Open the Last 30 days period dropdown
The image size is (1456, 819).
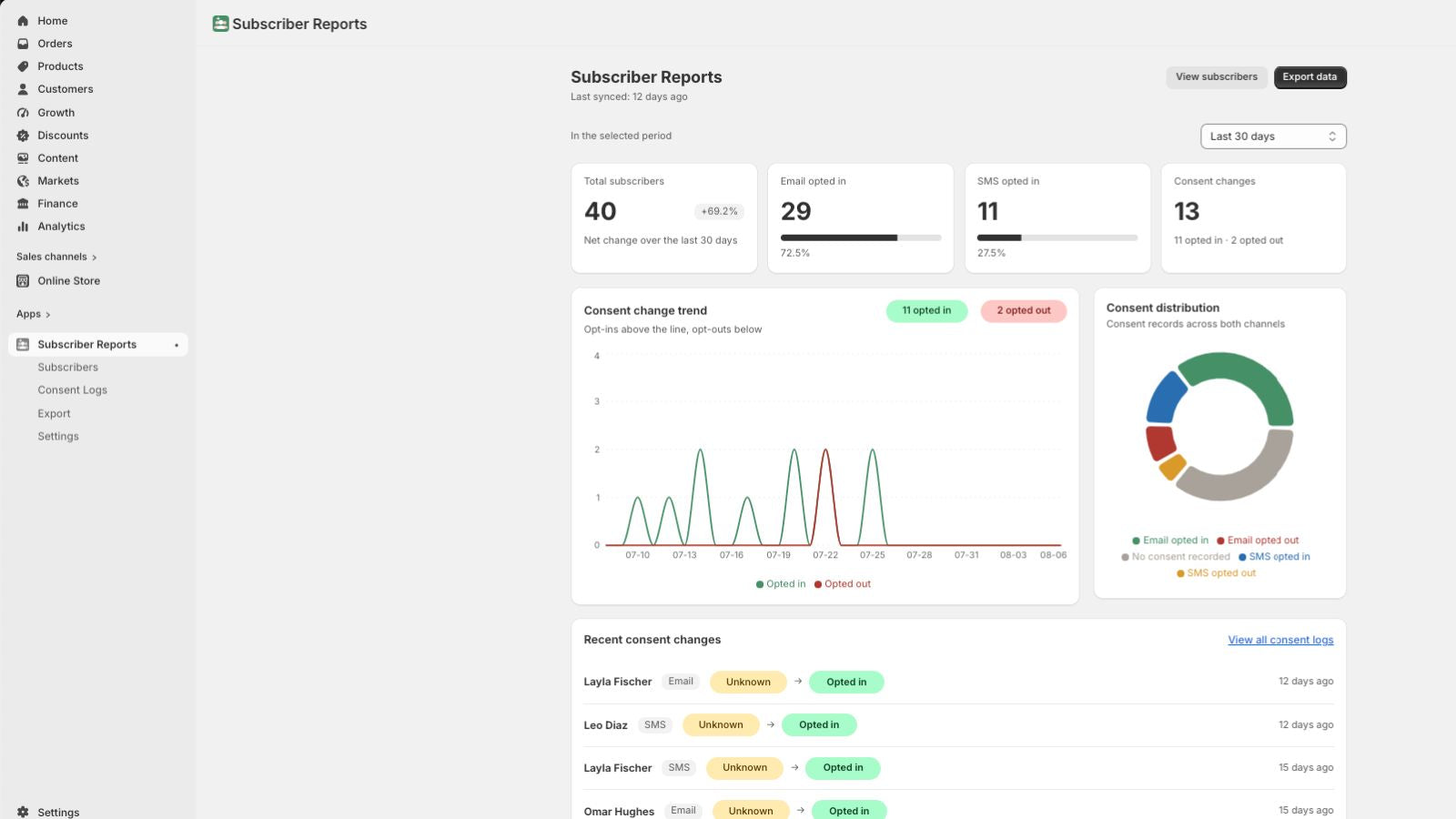[1273, 136]
